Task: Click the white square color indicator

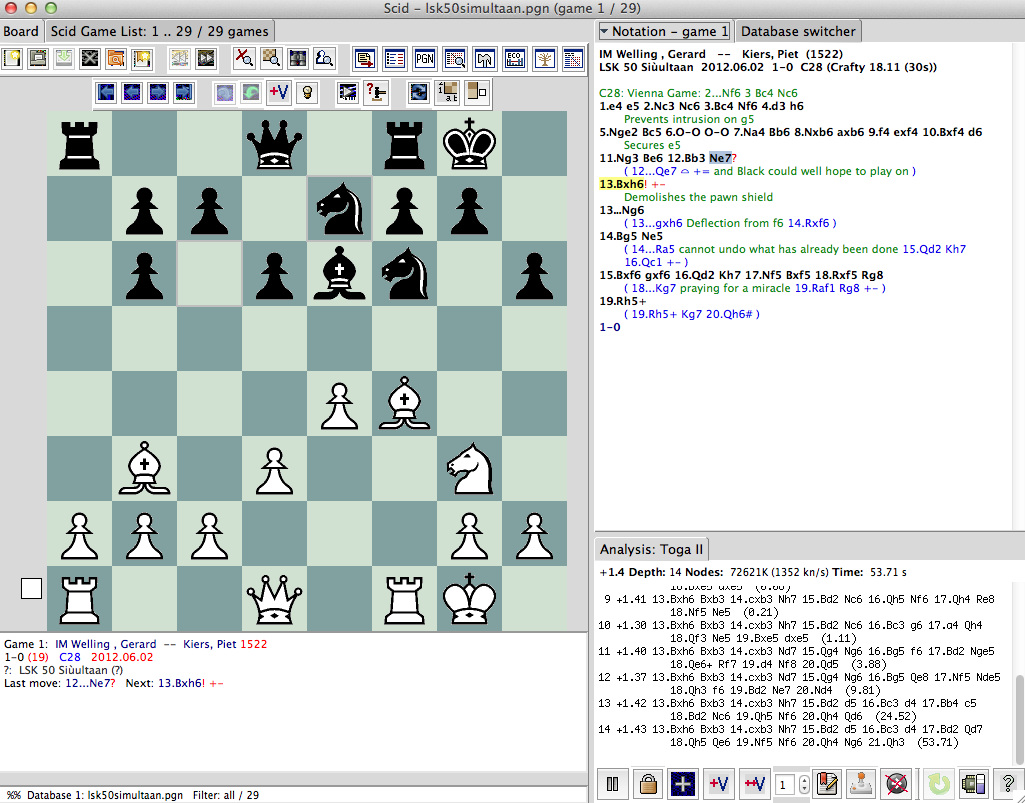Action: pyautogui.click(x=31, y=588)
